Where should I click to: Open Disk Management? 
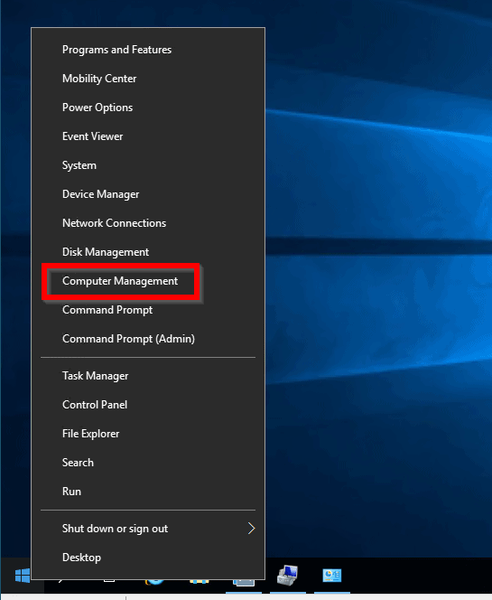pos(148,252)
